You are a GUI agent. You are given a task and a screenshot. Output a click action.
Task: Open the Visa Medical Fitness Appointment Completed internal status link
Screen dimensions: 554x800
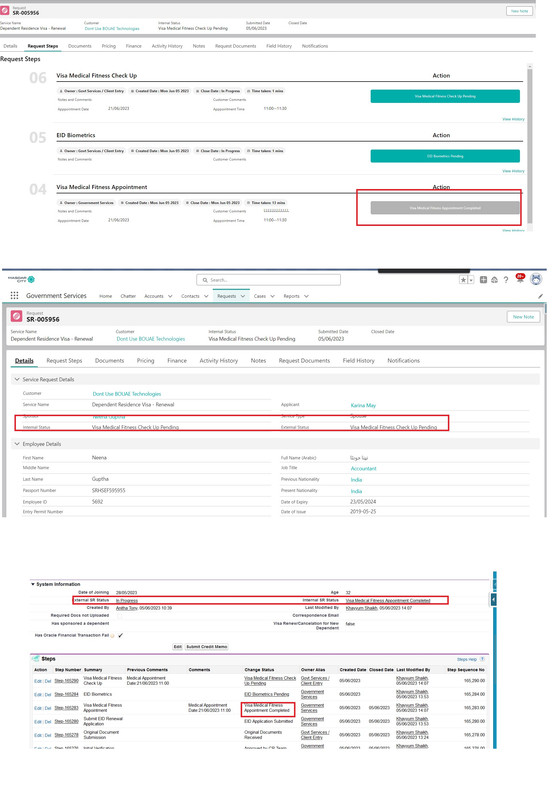pos(388,601)
